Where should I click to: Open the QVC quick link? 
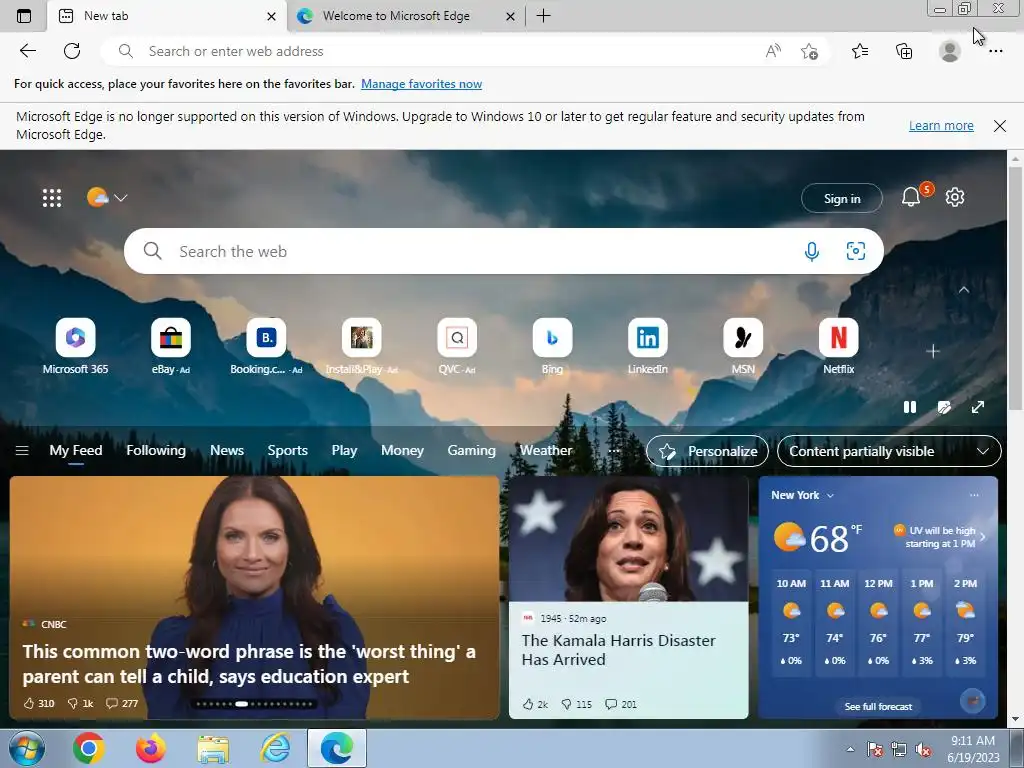point(456,347)
